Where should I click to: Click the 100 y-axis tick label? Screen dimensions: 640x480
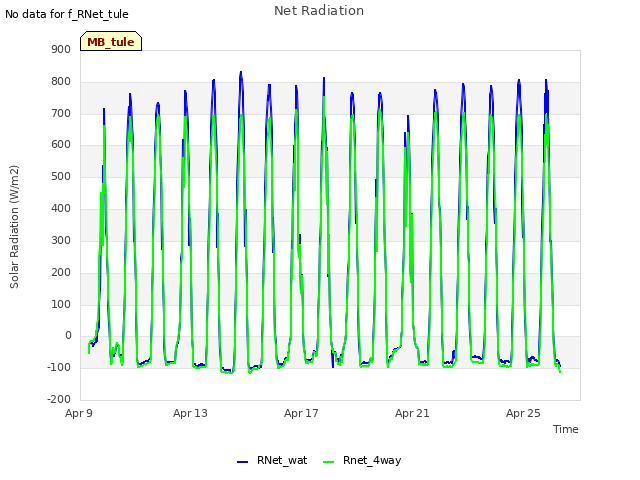61,304
